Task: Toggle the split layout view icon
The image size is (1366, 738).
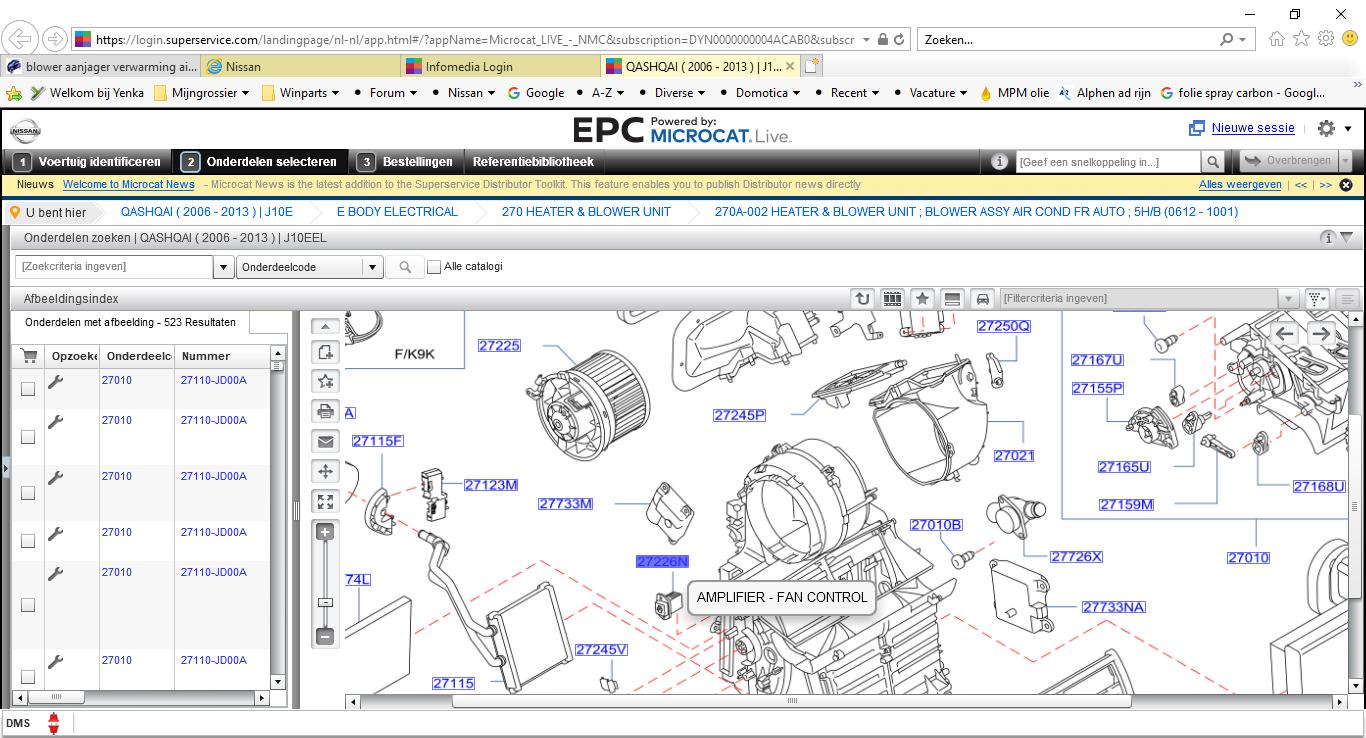Action: pos(952,298)
